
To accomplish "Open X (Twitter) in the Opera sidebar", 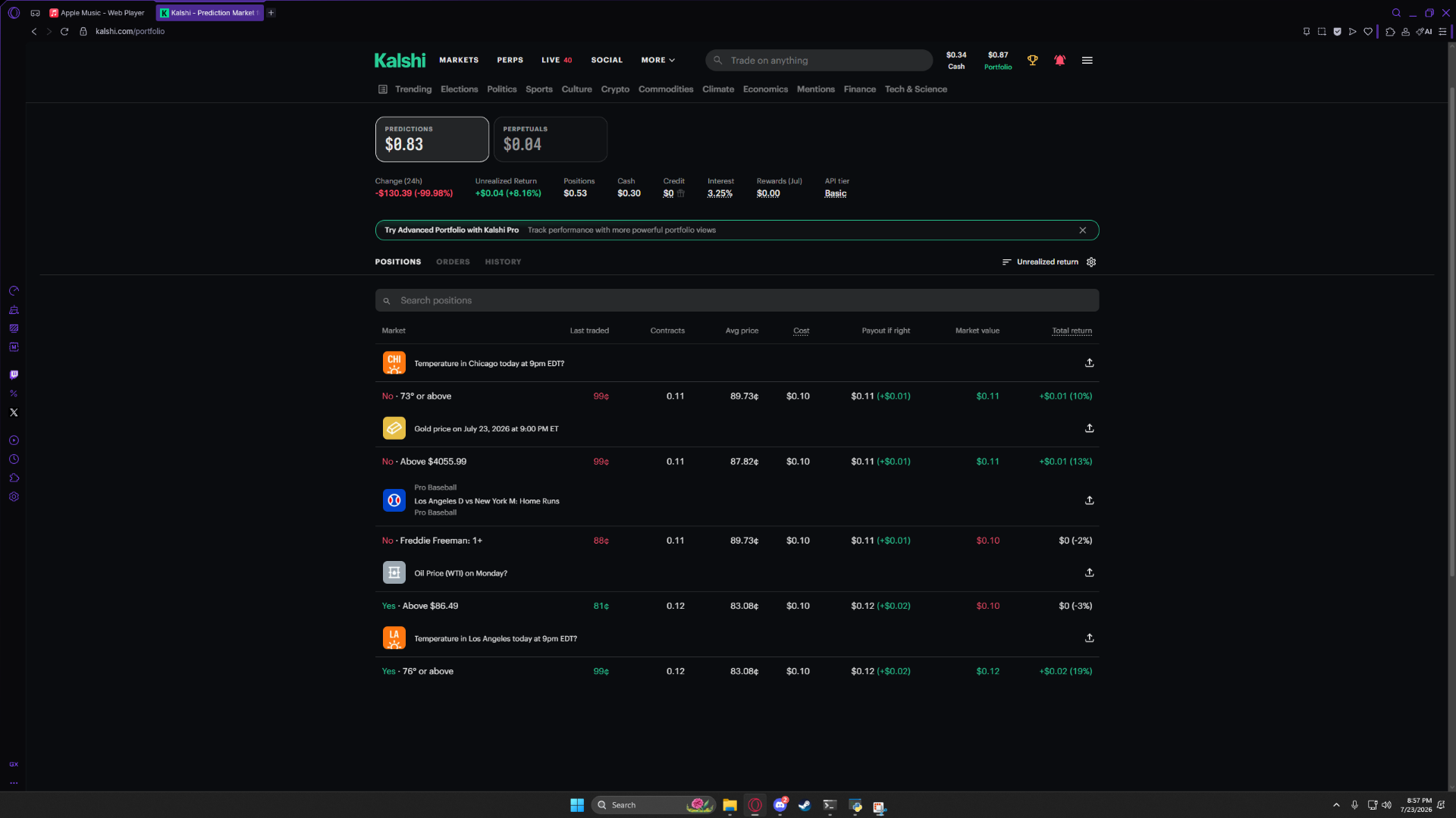I will 14,412.
